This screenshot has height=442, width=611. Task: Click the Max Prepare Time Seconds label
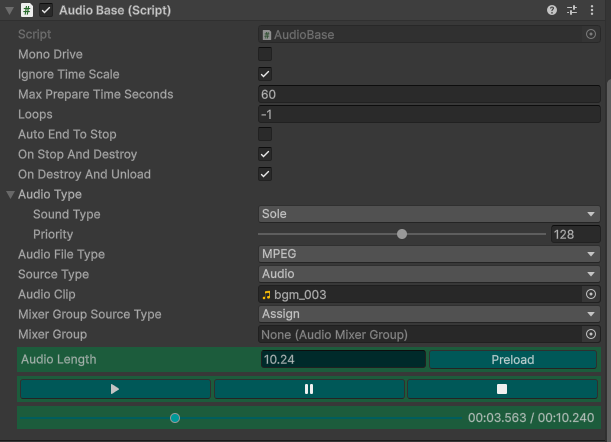point(95,94)
